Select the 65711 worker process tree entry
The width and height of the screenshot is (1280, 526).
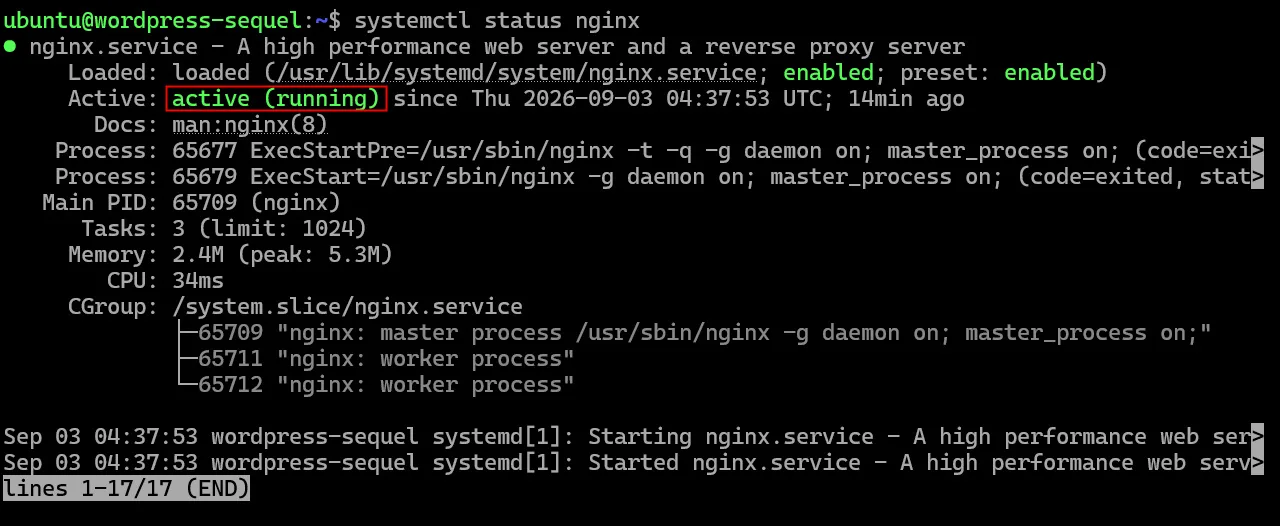click(386, 359)
